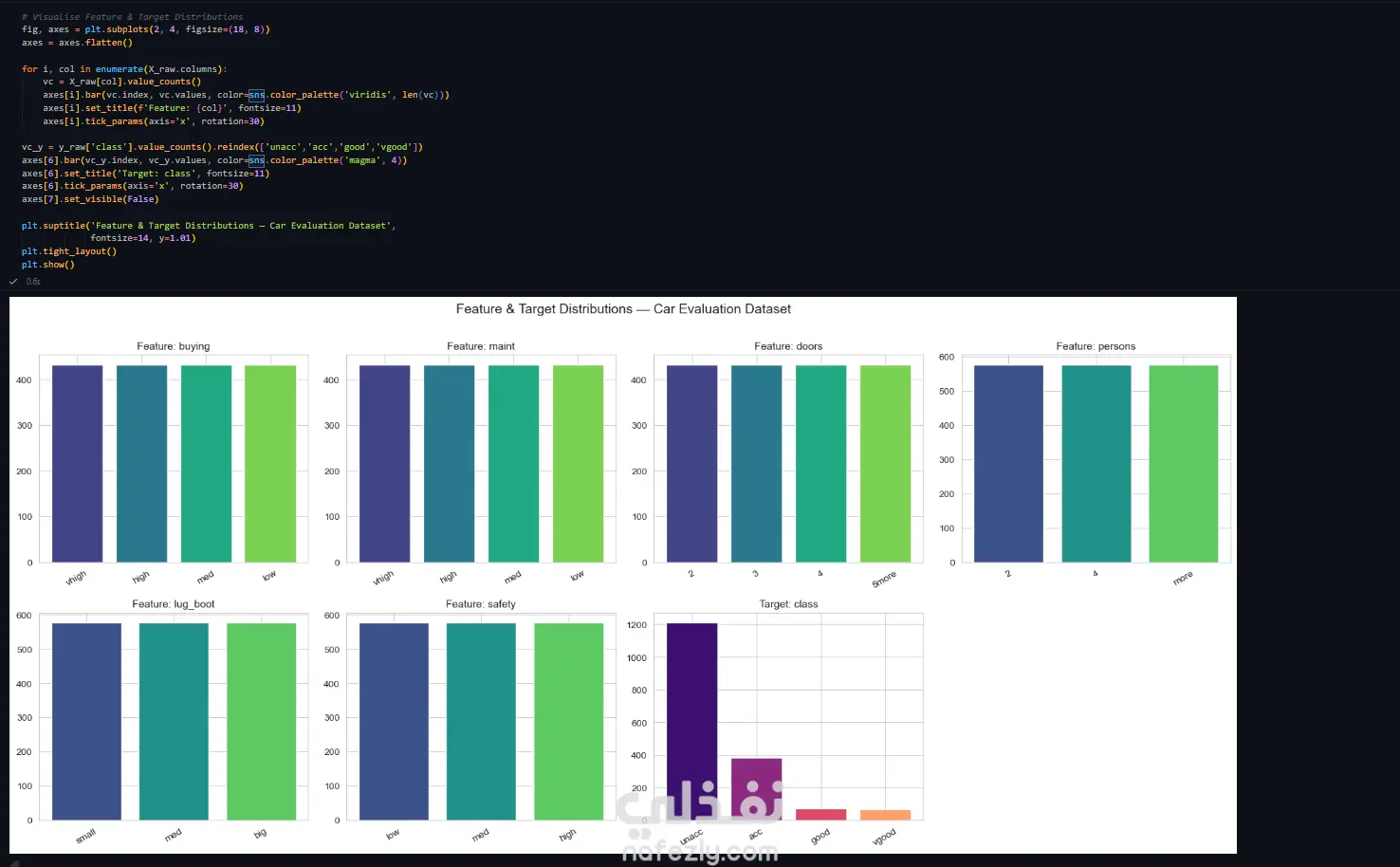The image size is (1400, 867).
Task: Click the low bar in Feature maint chart
Action: pos(578,464)
